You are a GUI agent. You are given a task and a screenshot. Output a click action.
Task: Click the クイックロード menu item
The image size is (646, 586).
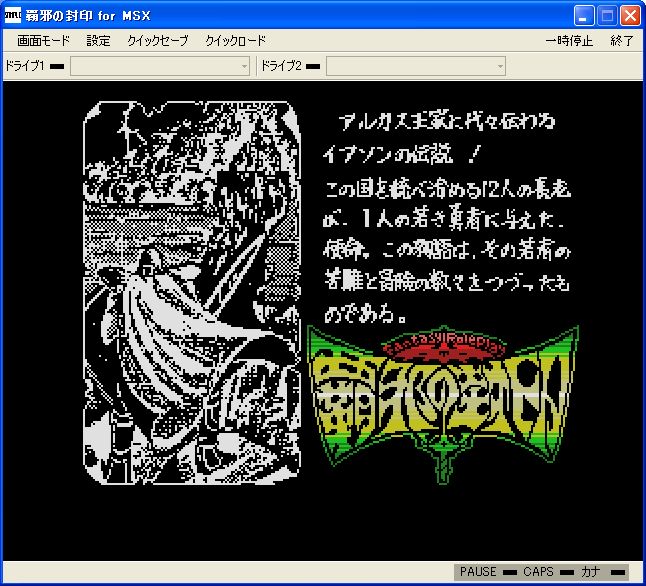(x=236, y=41)
